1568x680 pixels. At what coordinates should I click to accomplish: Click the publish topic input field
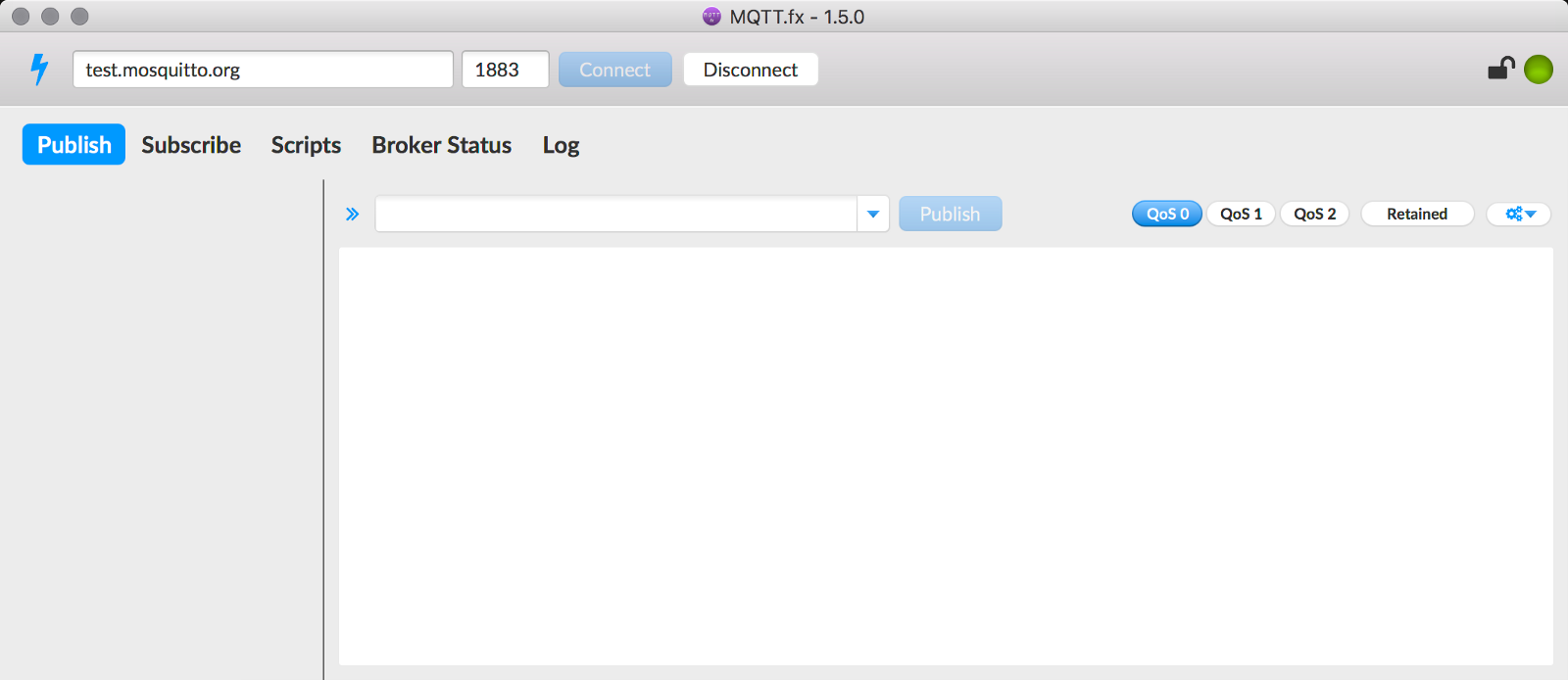pos(616,214)
